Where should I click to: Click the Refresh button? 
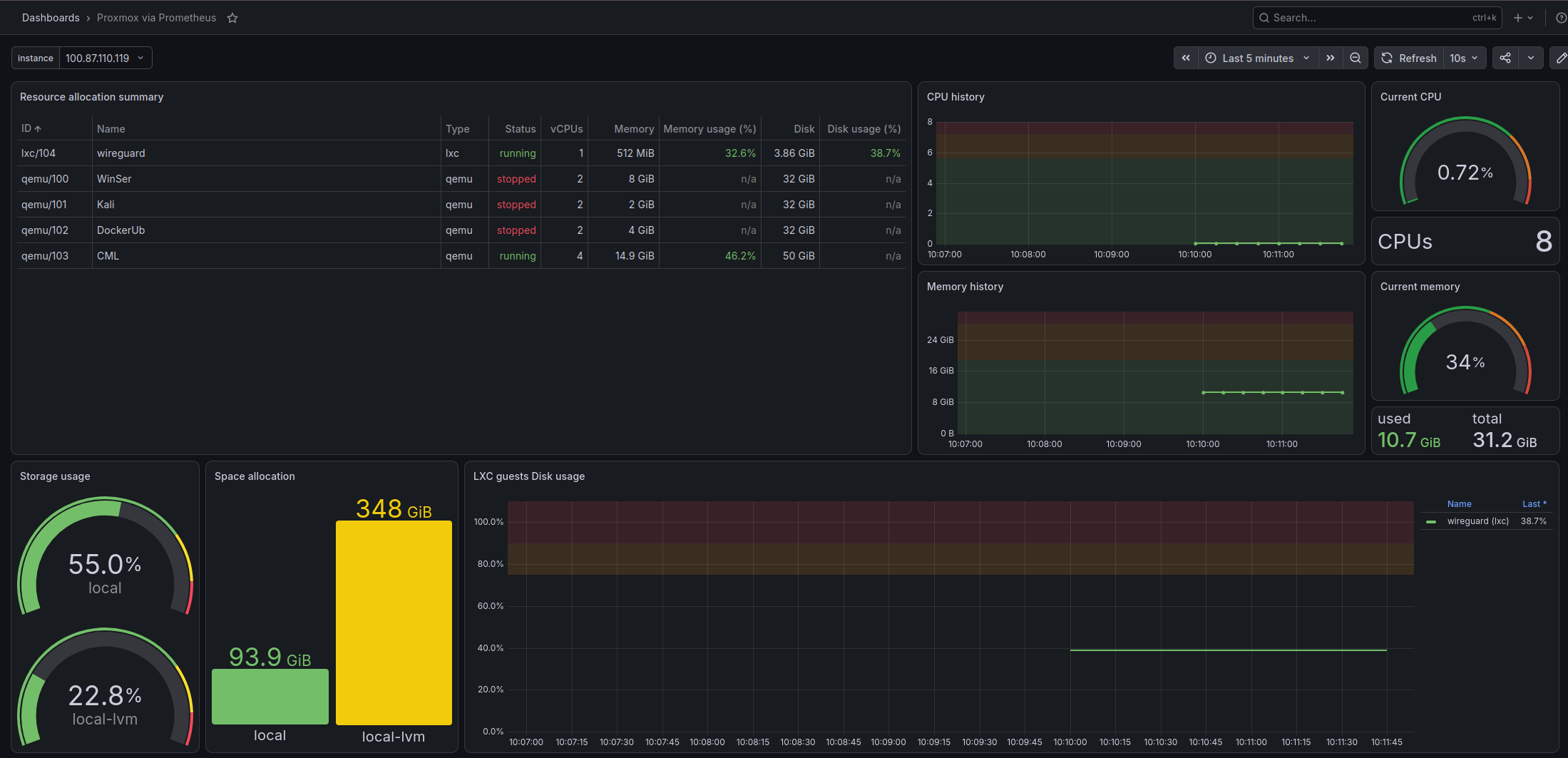tap(1409, 58)
